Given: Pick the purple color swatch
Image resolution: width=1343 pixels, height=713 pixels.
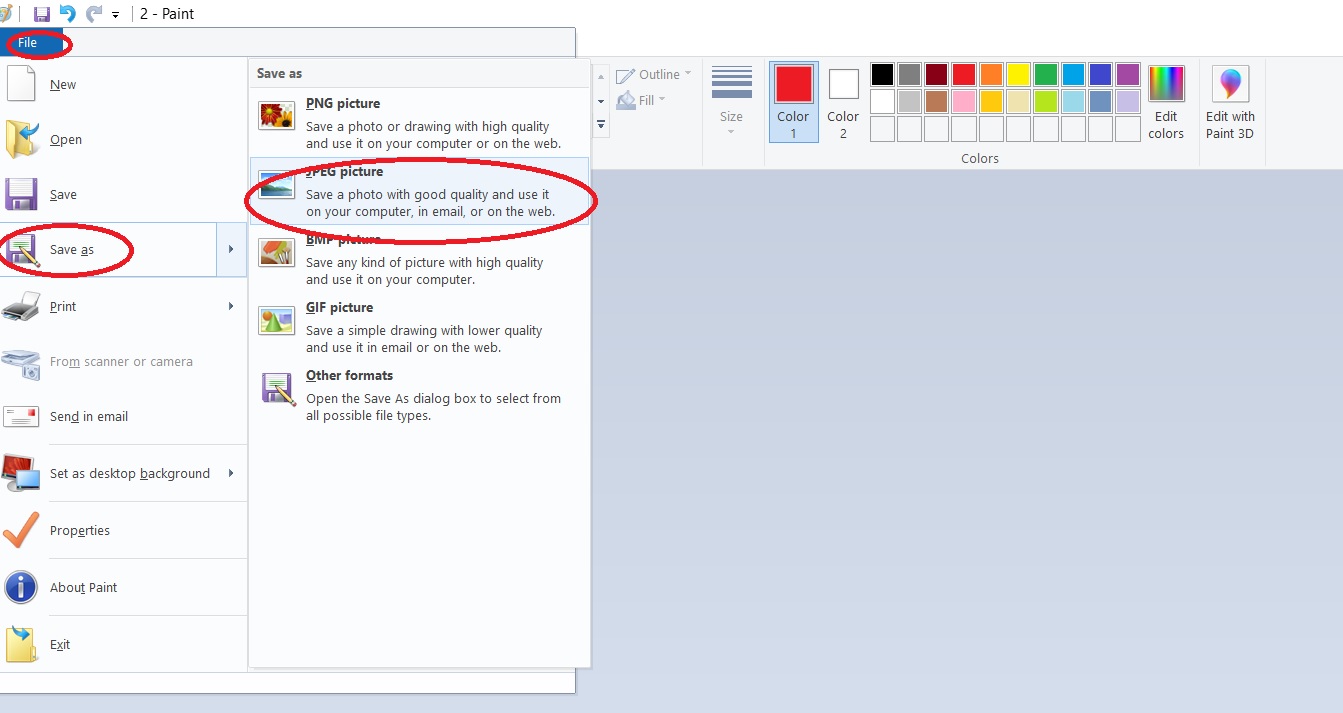Looking at the screenshot, I should point(1128,75).
